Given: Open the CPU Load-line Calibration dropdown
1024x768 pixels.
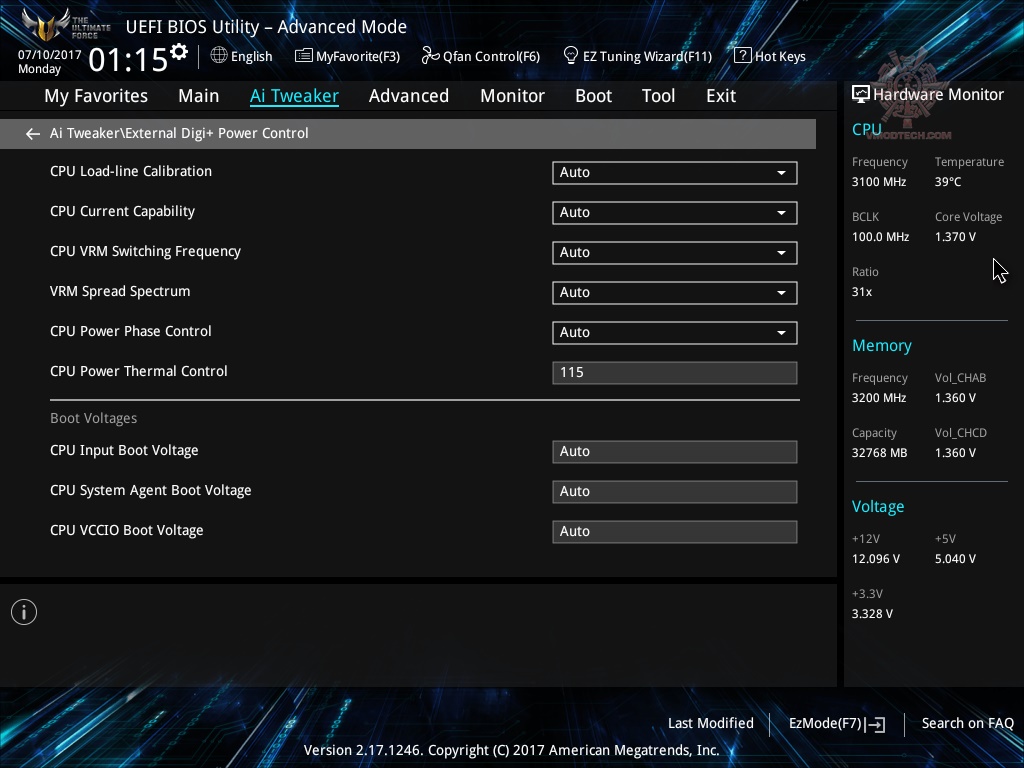Looking at the screenshot, I should (x=675, y=172).
